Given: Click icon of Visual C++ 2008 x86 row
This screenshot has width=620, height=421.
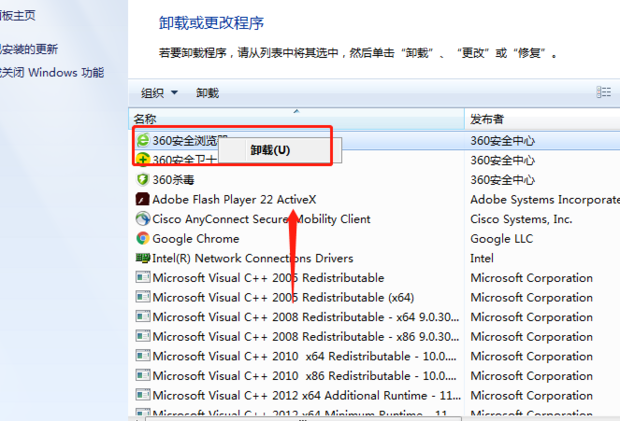Looking at the screenshot, I should [143, 336].
